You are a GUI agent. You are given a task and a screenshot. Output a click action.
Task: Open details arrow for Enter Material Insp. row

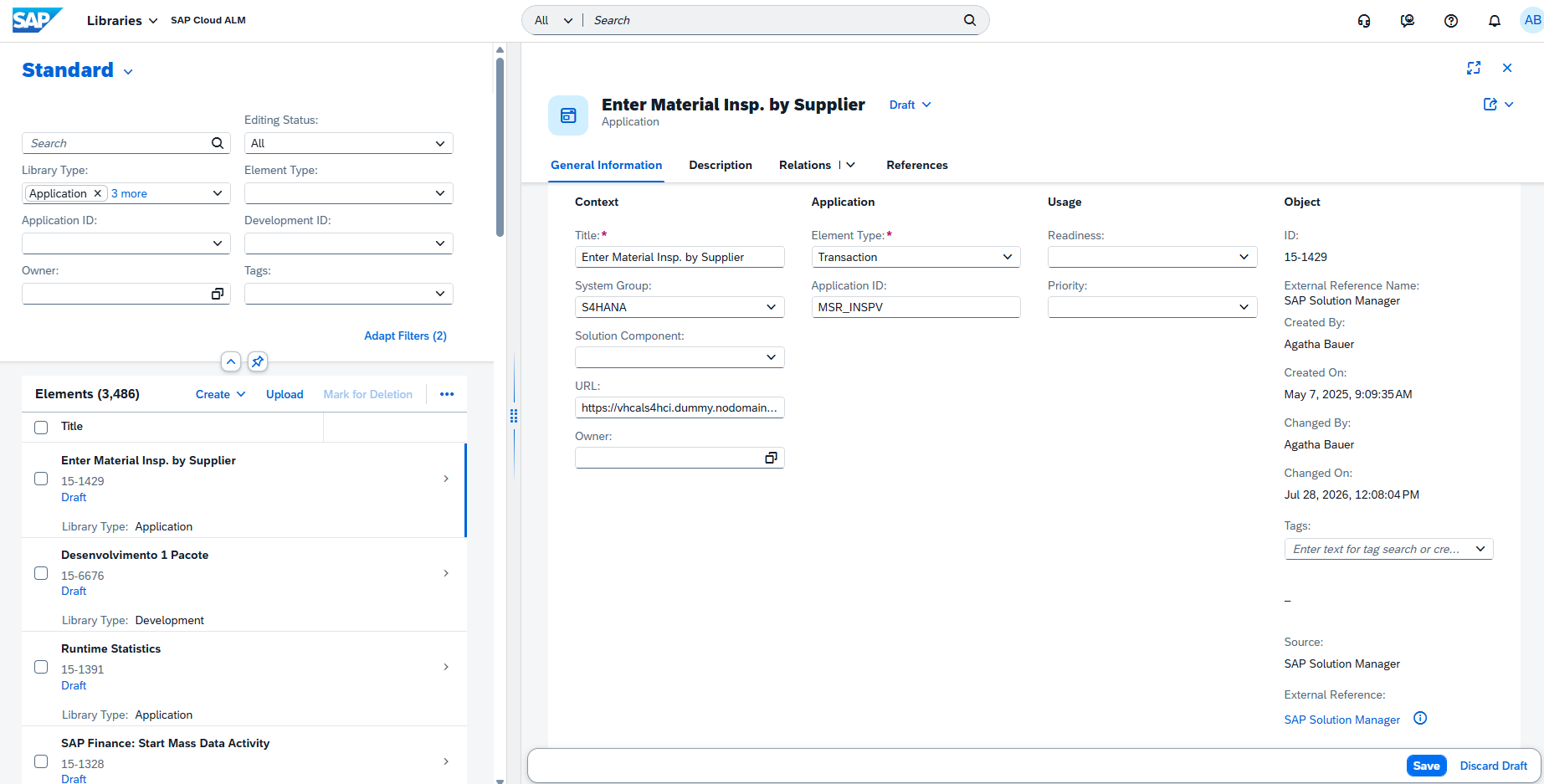click(x=446, y=479)
